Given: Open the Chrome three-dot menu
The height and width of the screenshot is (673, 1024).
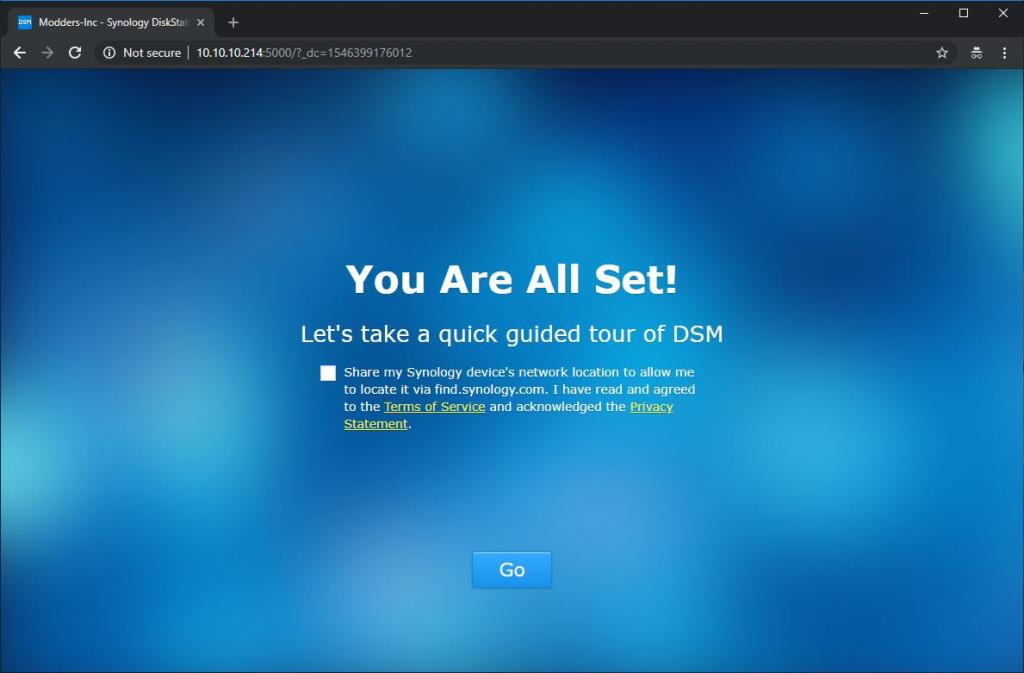Looking at the screenshot, I should click(1004, 53).
